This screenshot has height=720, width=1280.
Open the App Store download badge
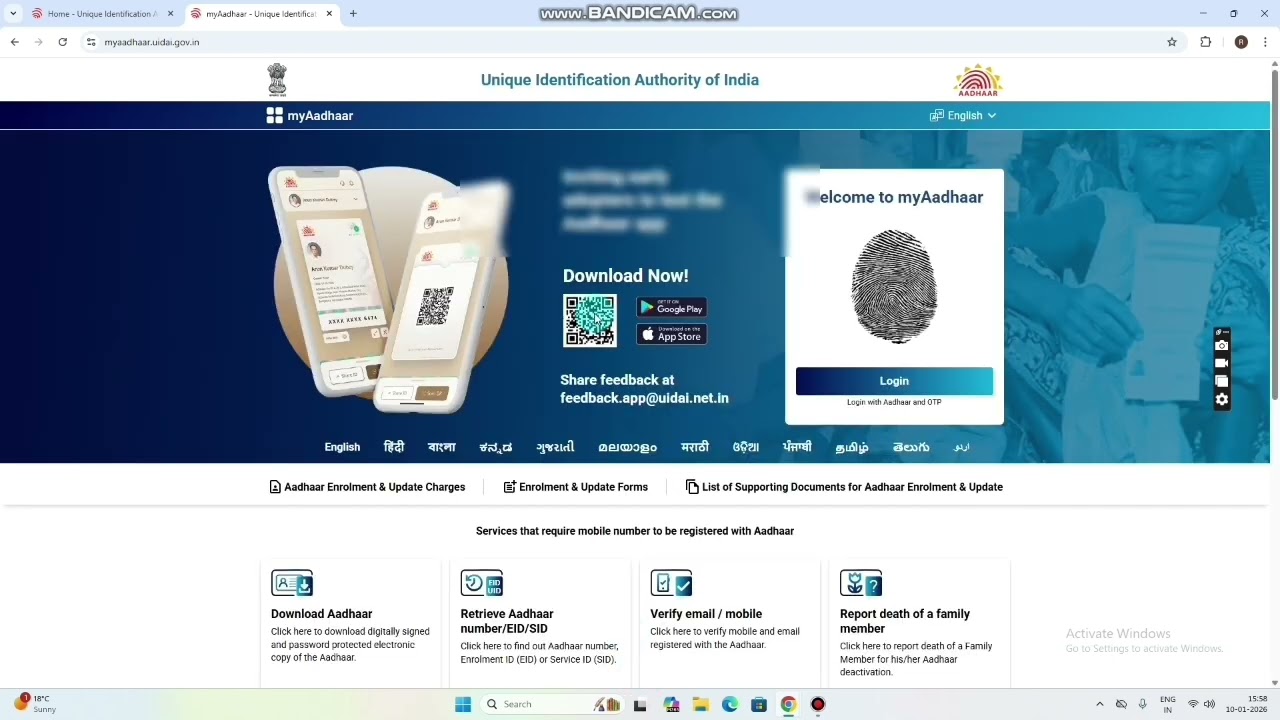[672, 334]
